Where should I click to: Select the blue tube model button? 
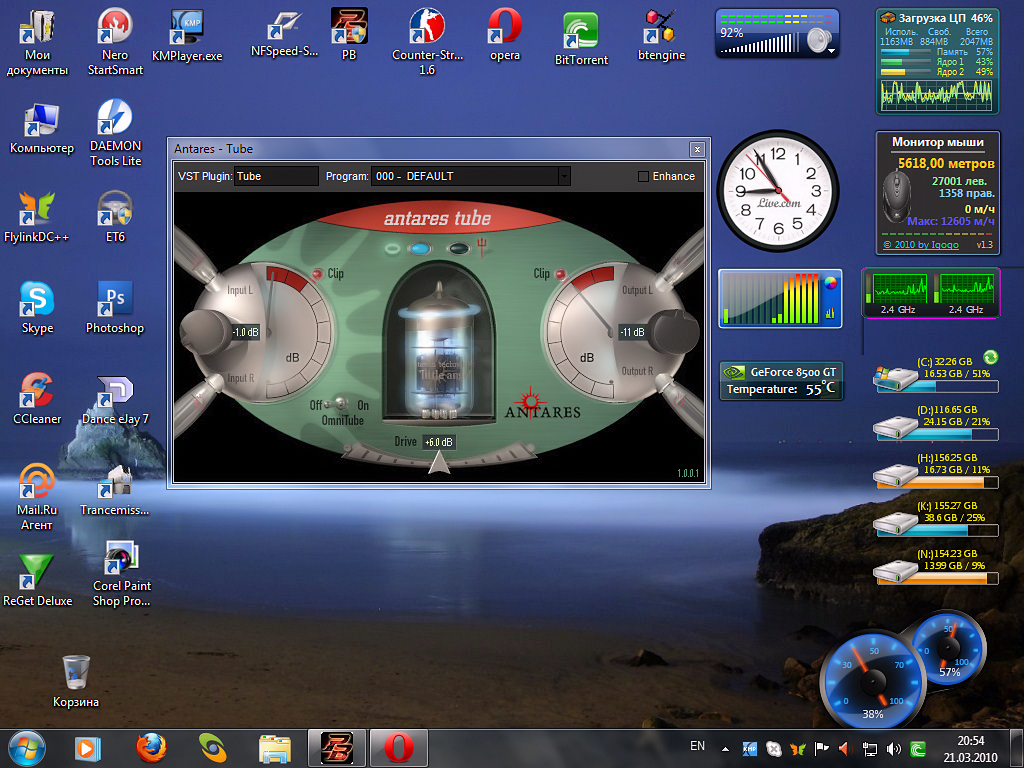pos(421,248)
